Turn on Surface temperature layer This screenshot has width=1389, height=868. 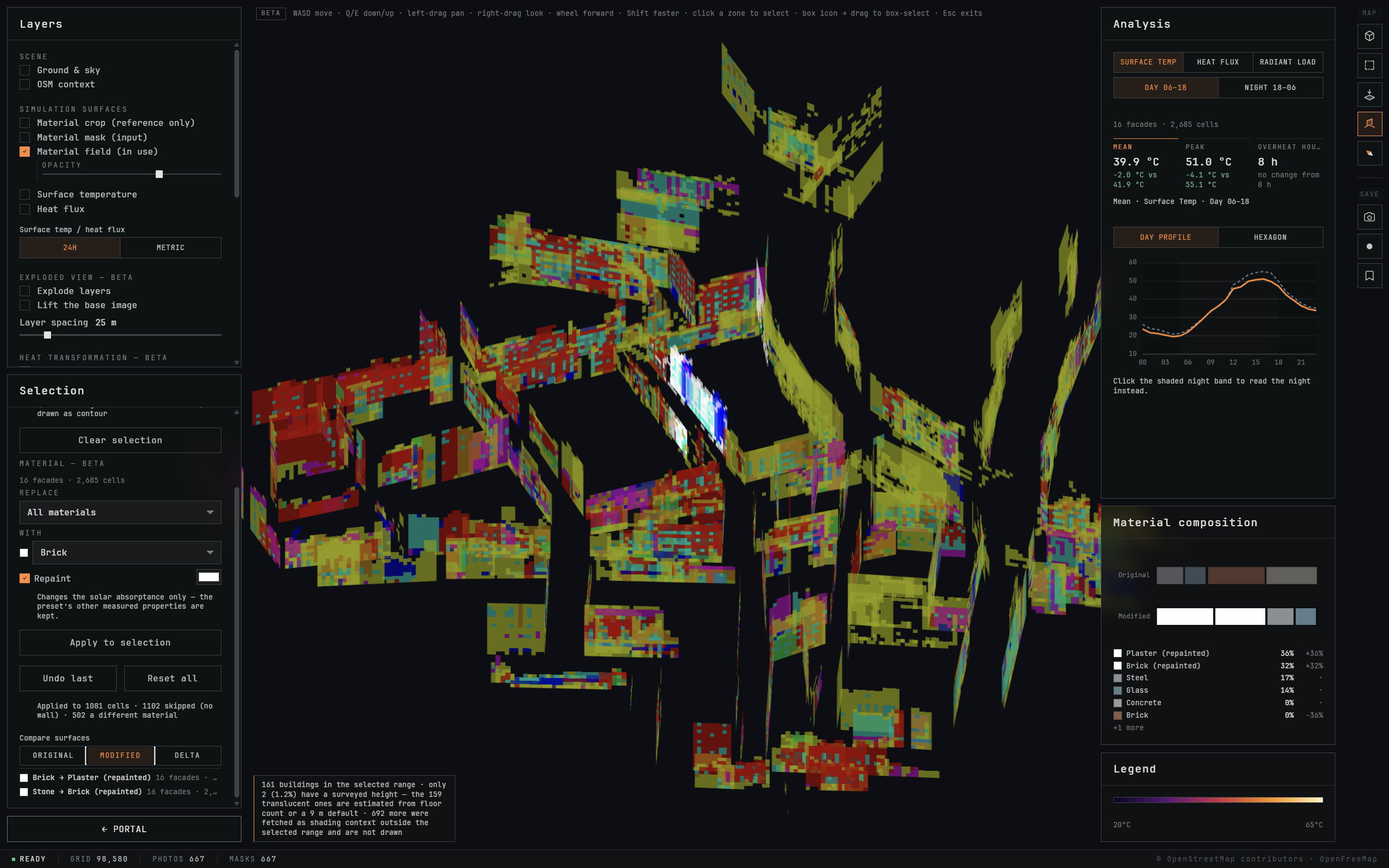click(24, 195)
